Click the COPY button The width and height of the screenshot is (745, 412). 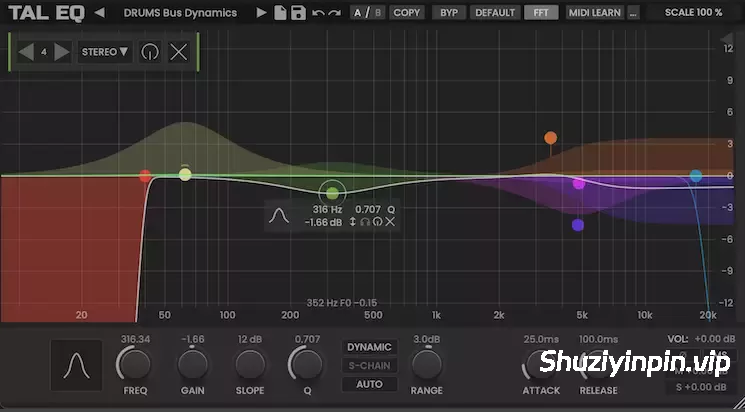click(407, 13)
